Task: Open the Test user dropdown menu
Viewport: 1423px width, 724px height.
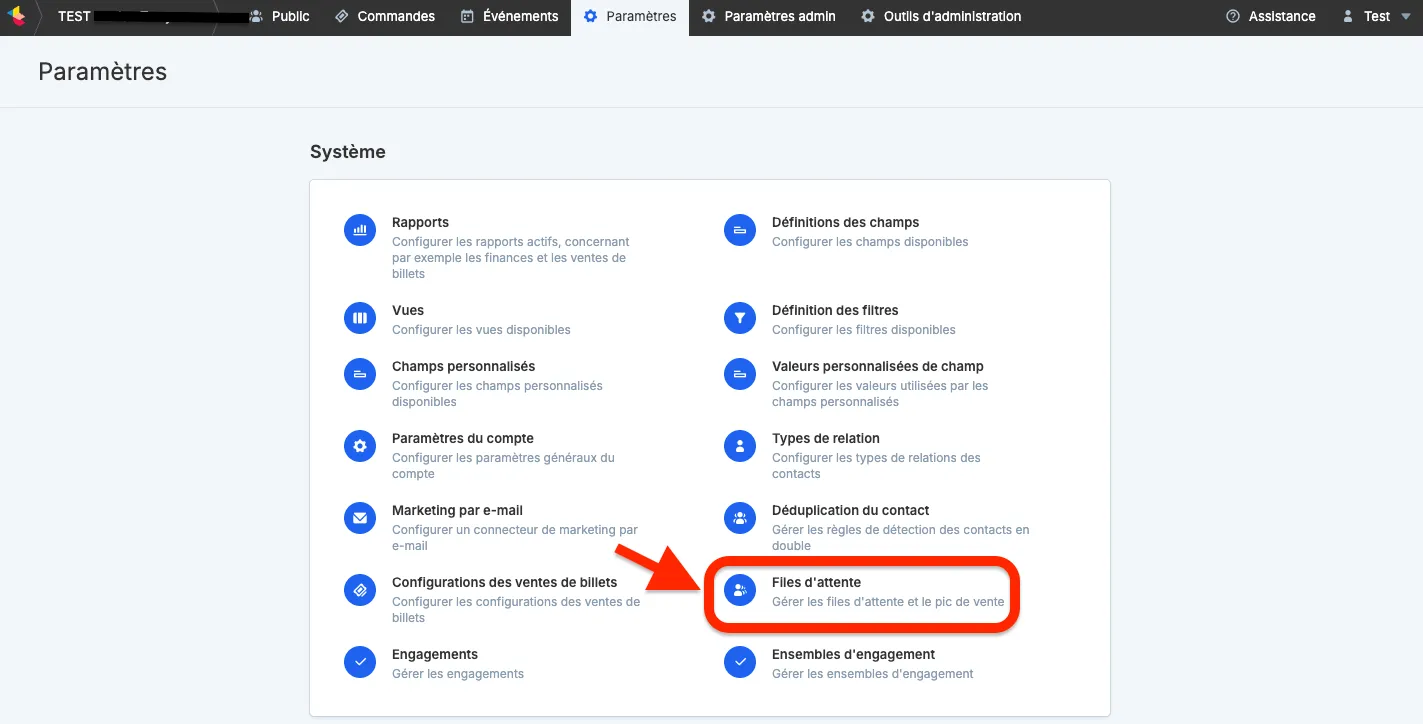Action: click(1377, 16)
